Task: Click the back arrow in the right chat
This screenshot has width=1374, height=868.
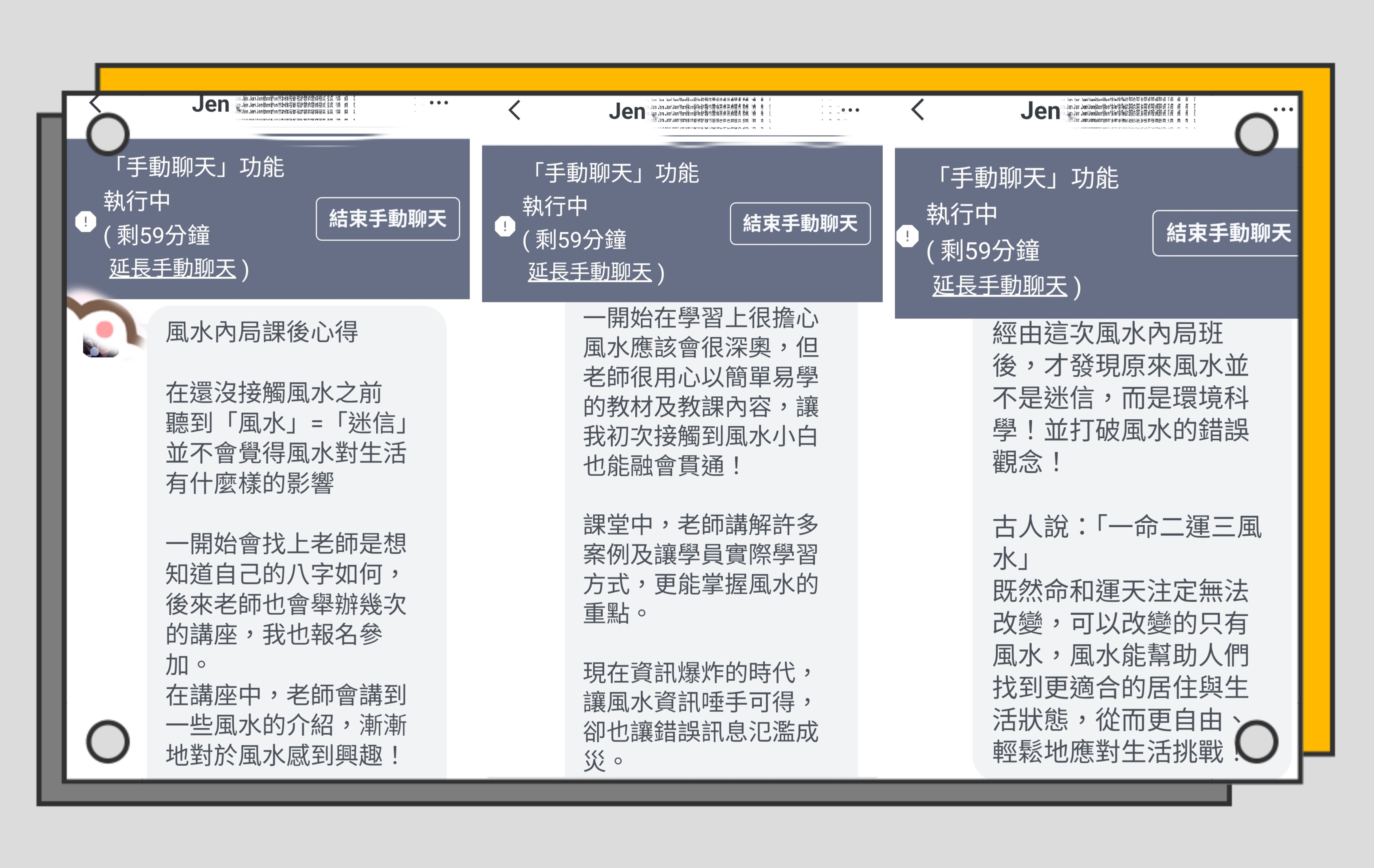Action: click(917, 110)
